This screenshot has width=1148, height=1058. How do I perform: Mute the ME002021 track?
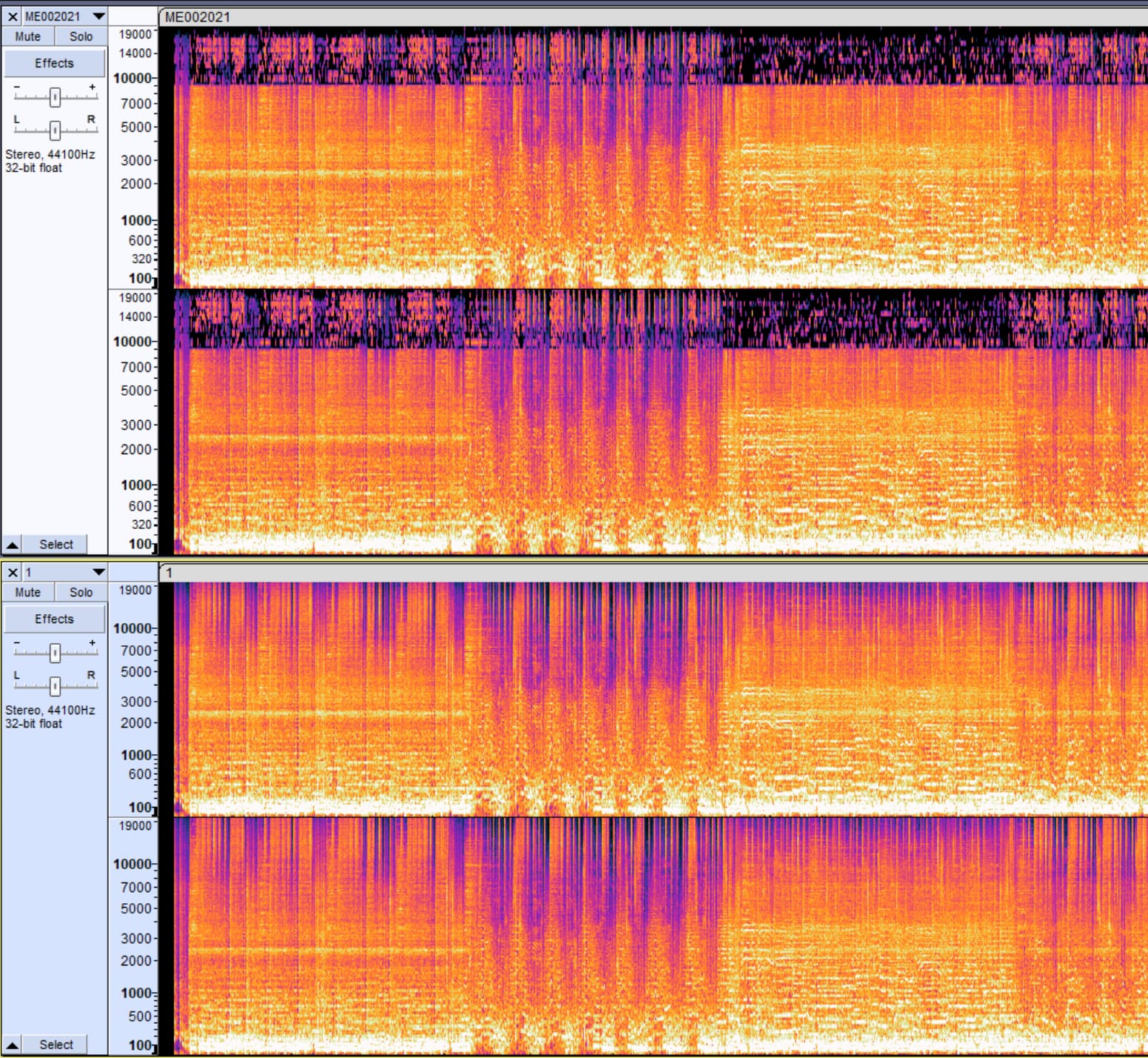pos(28,36)
